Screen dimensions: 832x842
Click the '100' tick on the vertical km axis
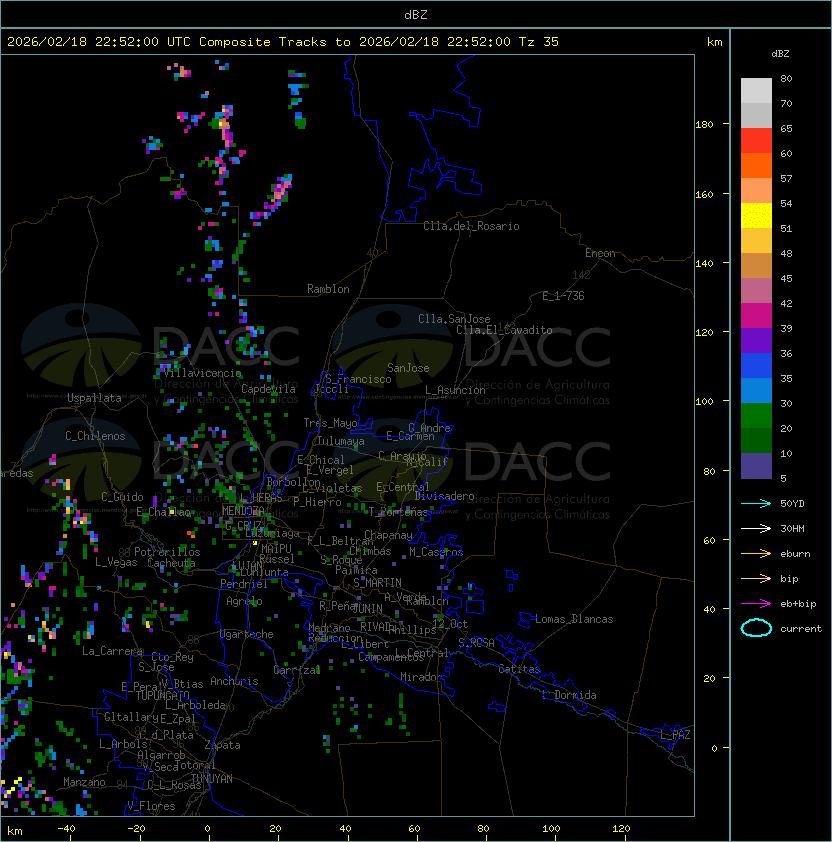point(704,402)
